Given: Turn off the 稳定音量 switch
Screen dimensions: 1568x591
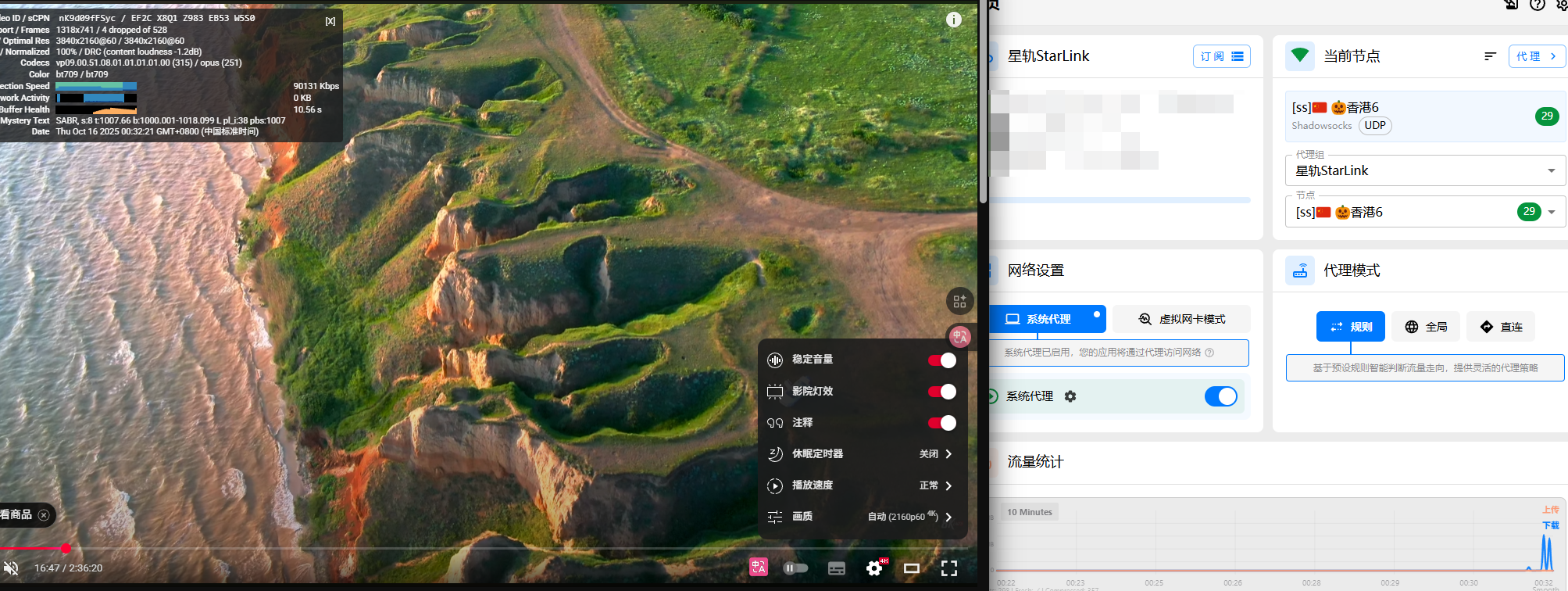Looking at the screenshot, I should point(941,360).
